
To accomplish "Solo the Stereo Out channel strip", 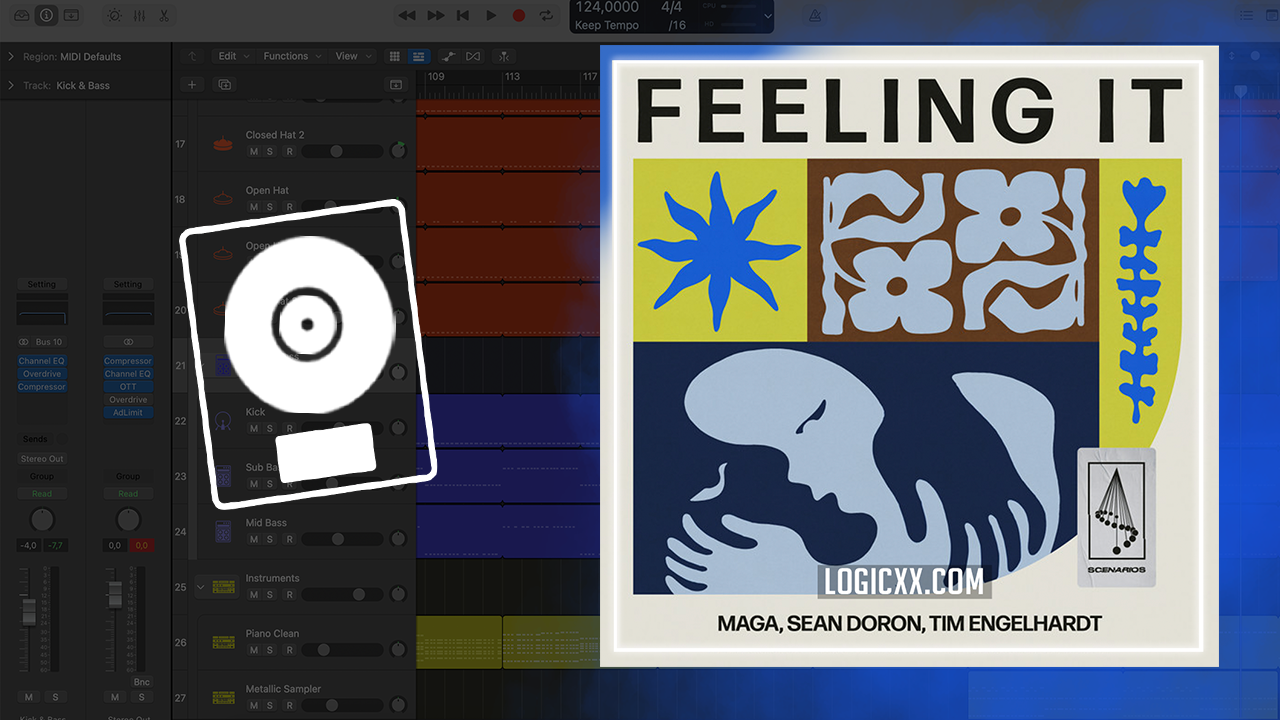I will click(141, 697).
